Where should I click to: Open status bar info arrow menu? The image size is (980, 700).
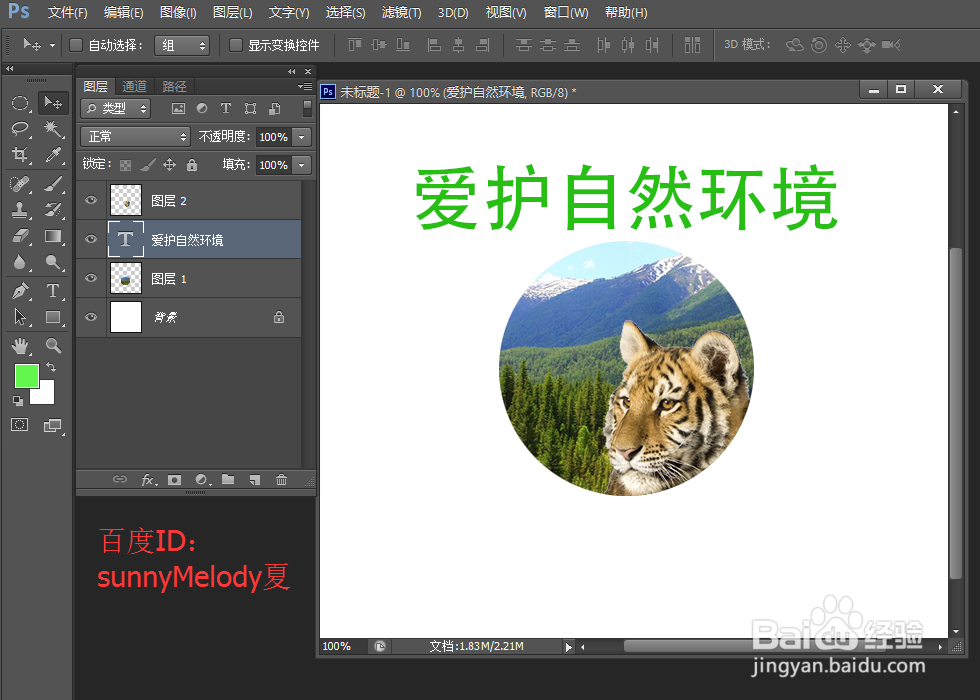[x=568, y=647]
